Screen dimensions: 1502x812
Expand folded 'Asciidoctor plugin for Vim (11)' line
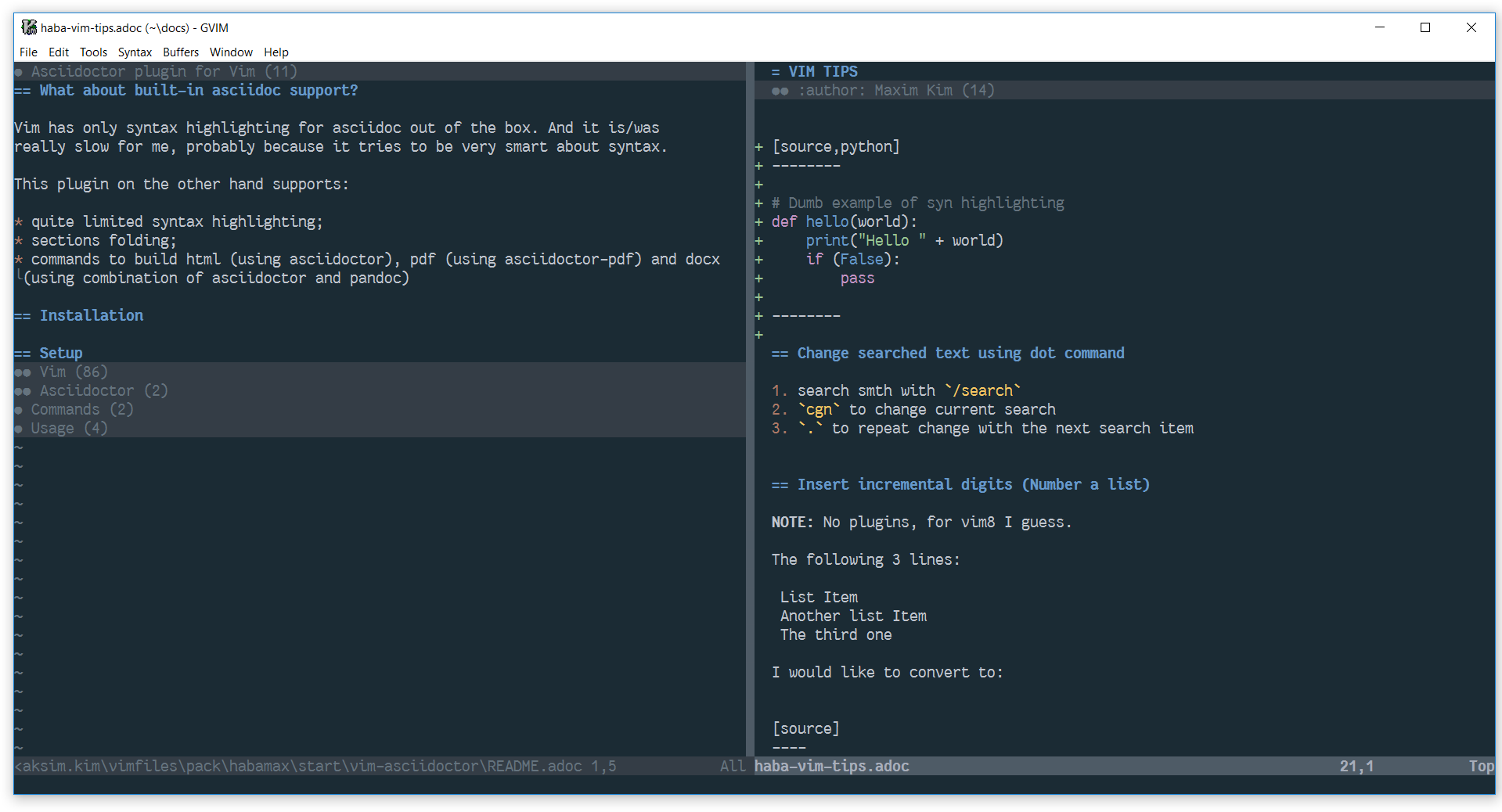[x=379, y=71]
